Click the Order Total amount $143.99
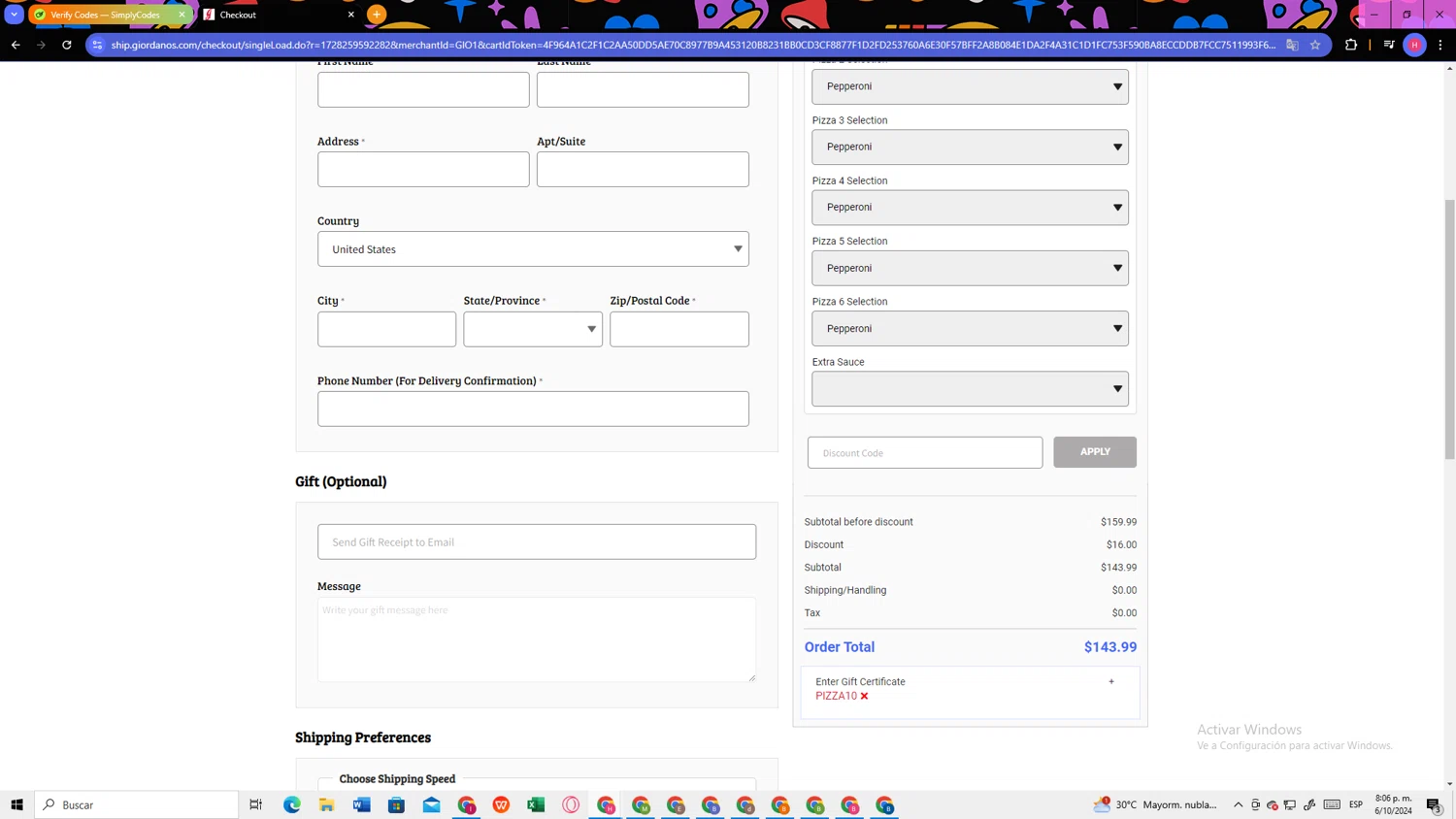Image resolution: width=1456 pixels, height=819 pixels. pyautogui.click(x=1110, y=647)
